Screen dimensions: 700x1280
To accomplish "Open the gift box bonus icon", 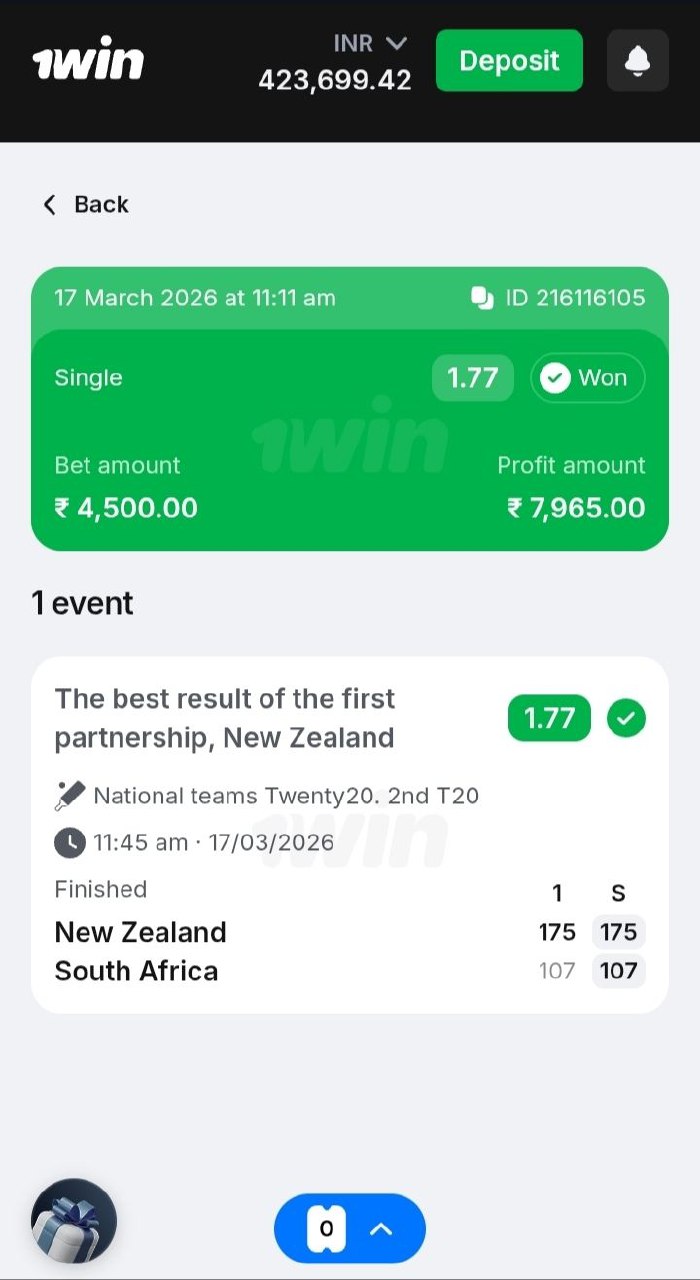I will point(74,1221).
